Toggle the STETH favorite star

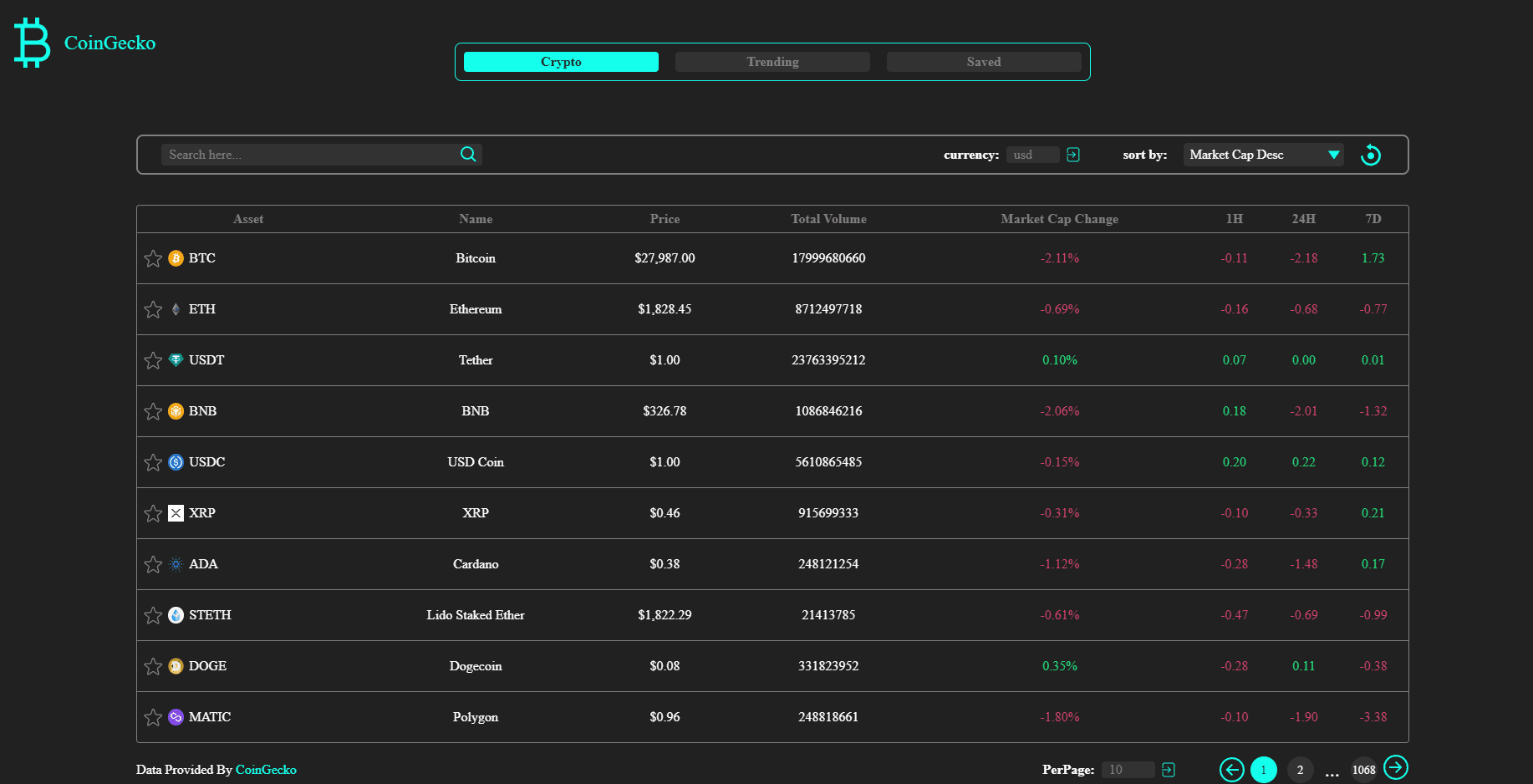click(x=153, y=615)
